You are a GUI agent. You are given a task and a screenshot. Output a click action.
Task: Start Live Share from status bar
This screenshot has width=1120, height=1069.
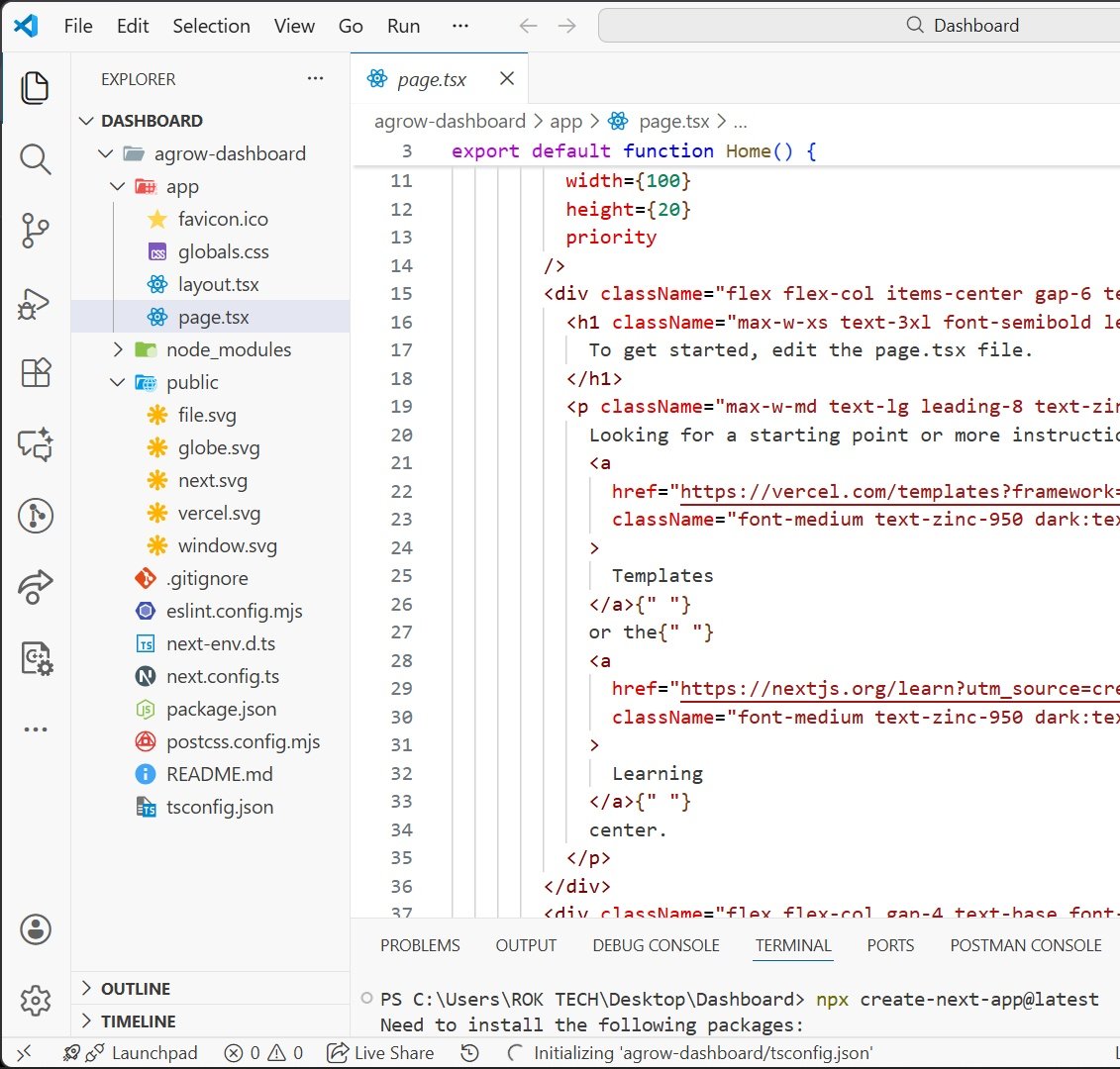pyautogui.click(x=380, y=1052)
